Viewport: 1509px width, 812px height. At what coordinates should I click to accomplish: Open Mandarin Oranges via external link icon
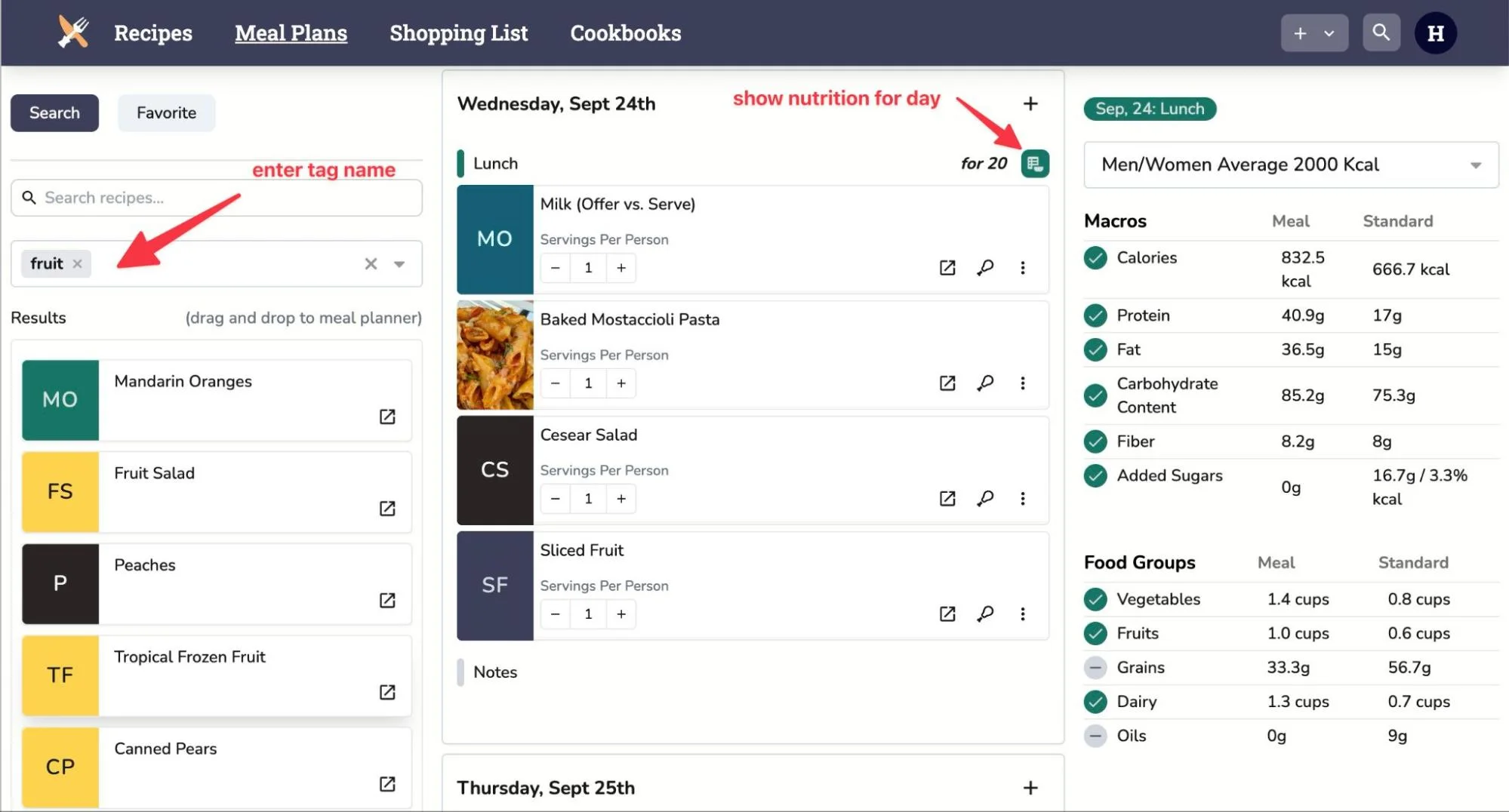coord(387,417)
